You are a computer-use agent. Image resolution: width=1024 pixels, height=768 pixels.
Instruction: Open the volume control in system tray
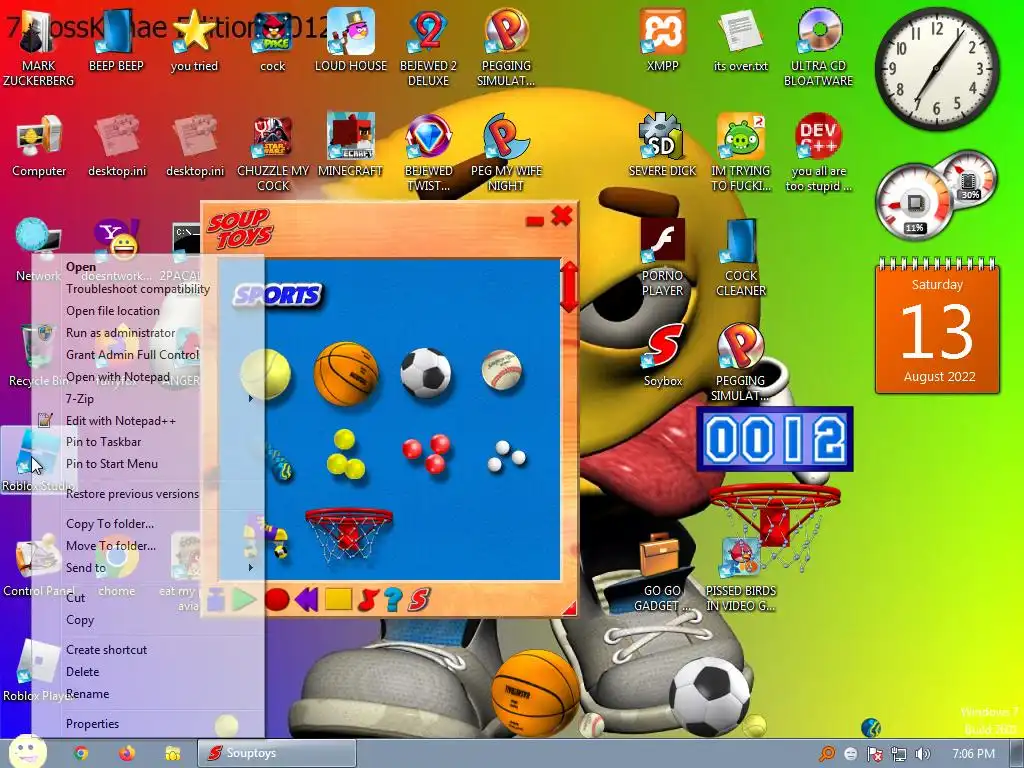(x=922, y=754)
